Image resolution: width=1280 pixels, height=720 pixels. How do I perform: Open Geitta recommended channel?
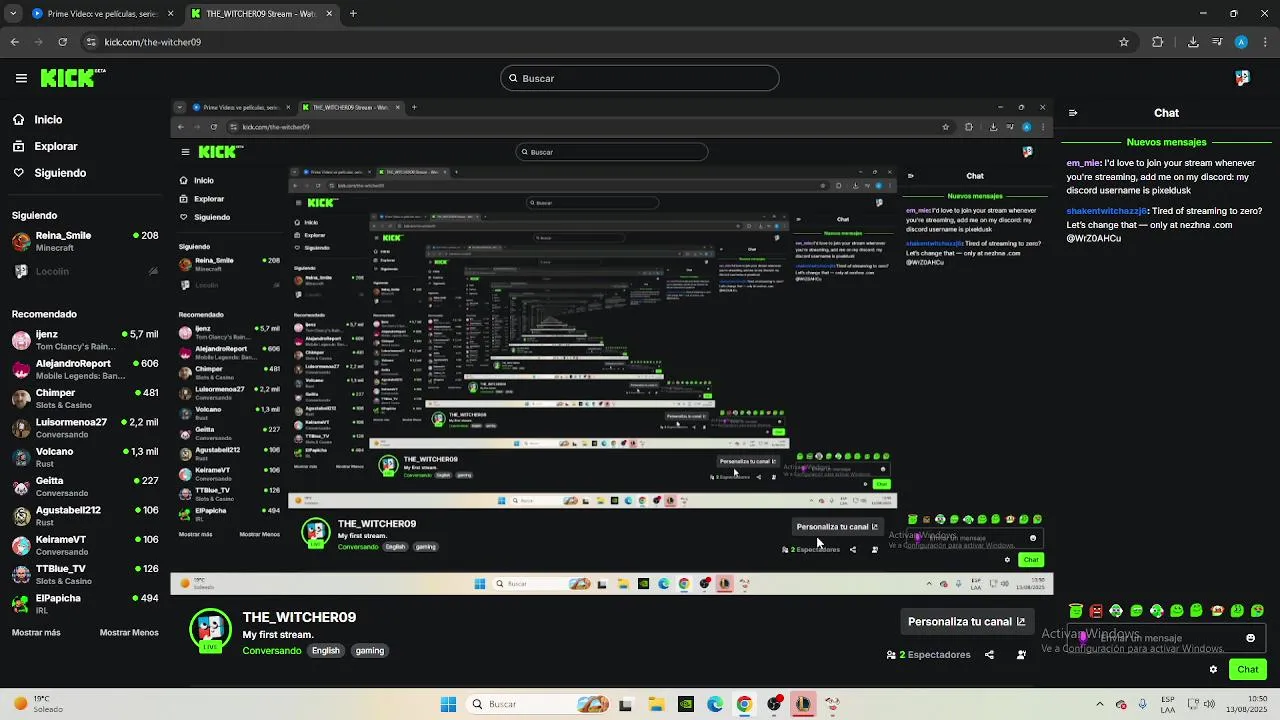click(85, 486)
